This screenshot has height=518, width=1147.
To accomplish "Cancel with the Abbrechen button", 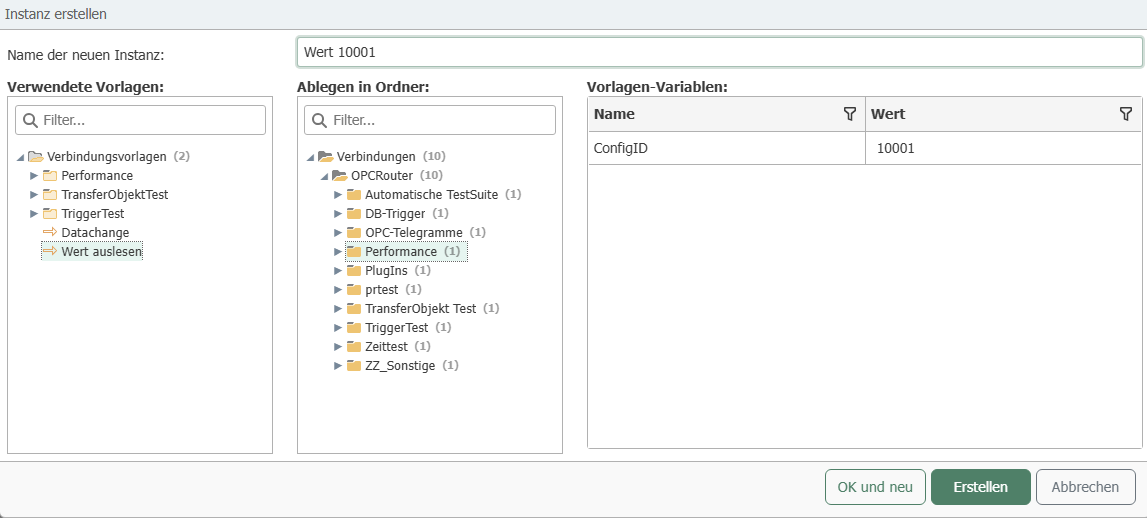I will pyautogui.click(x=1085, y=487).
